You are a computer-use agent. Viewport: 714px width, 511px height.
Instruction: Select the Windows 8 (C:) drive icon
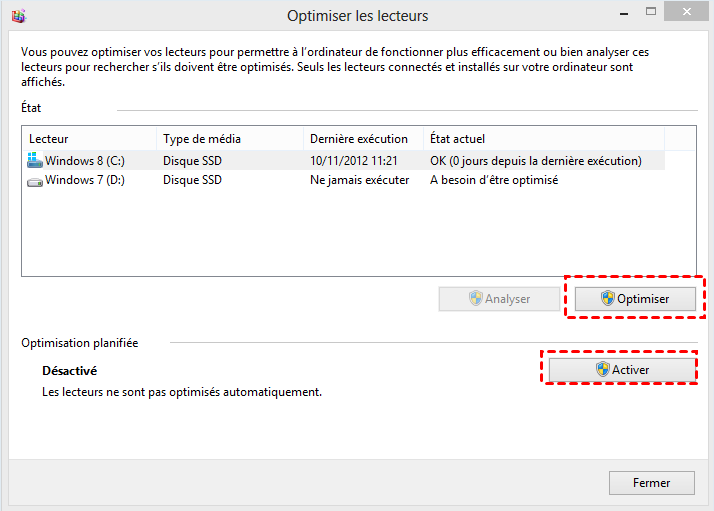pos(35,160)
